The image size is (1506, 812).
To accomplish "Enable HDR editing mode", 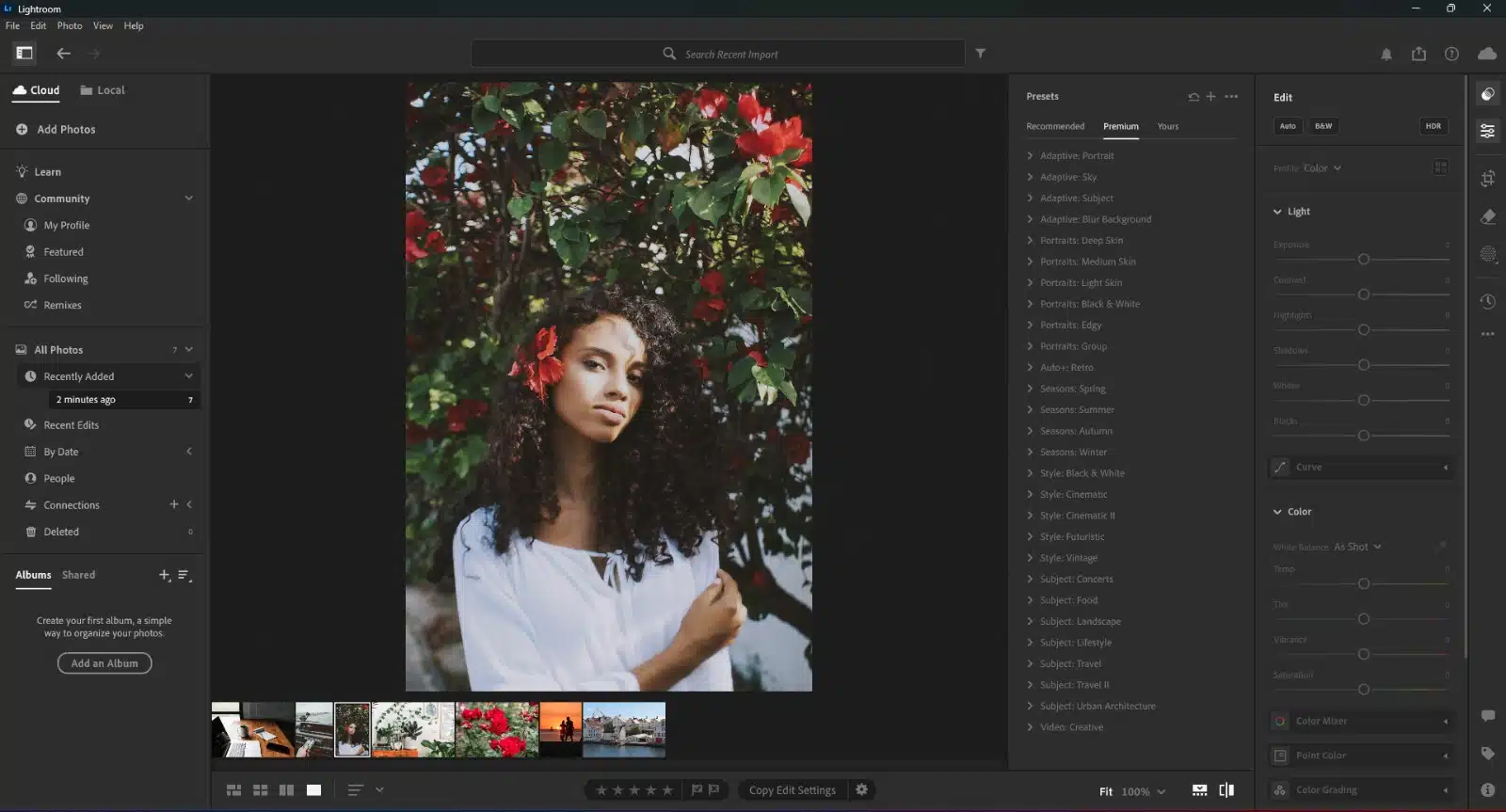I will (x=1433, y=126).
